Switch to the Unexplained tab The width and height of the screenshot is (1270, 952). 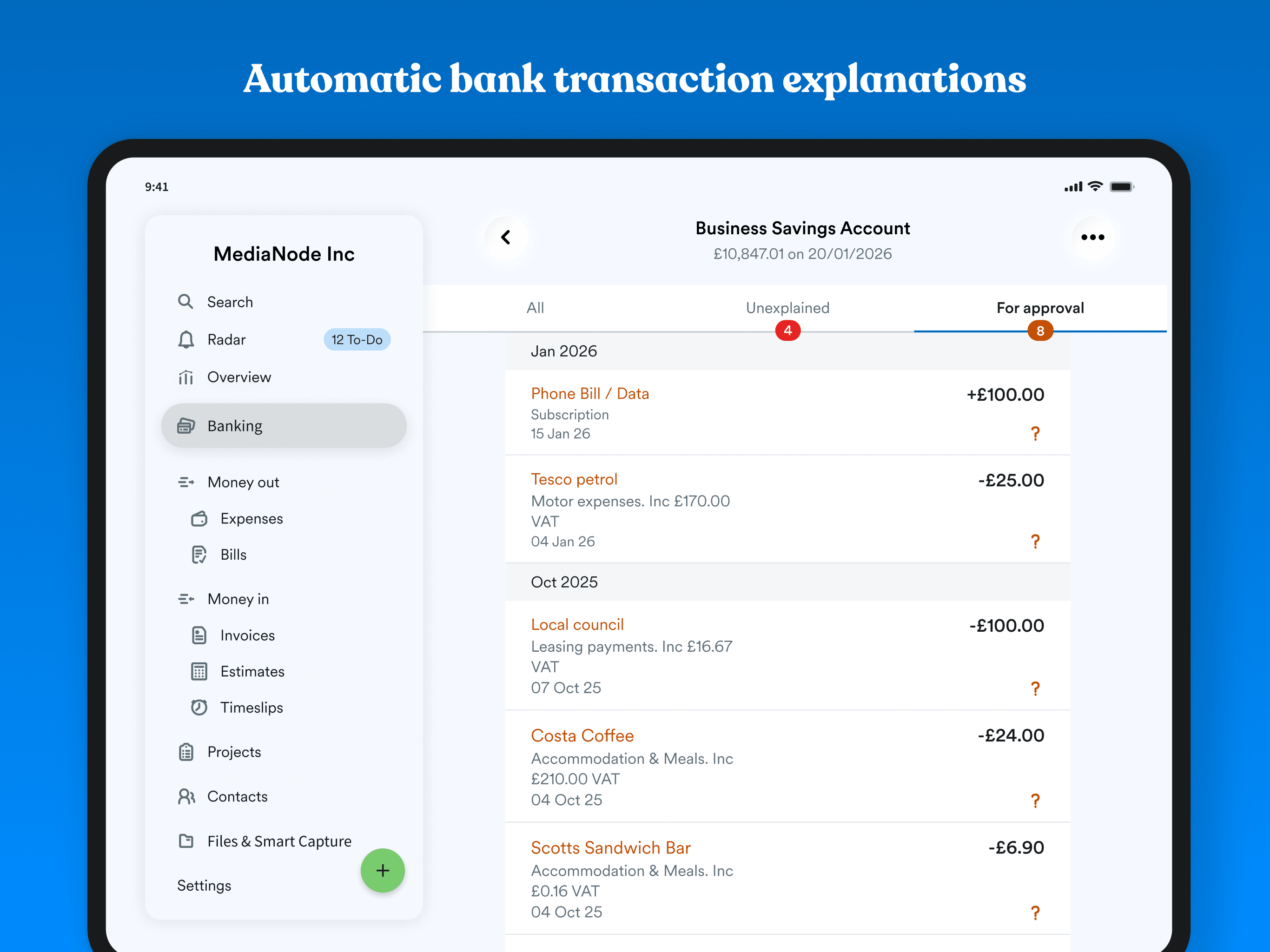pyautogui.click(x=787, y=308)
